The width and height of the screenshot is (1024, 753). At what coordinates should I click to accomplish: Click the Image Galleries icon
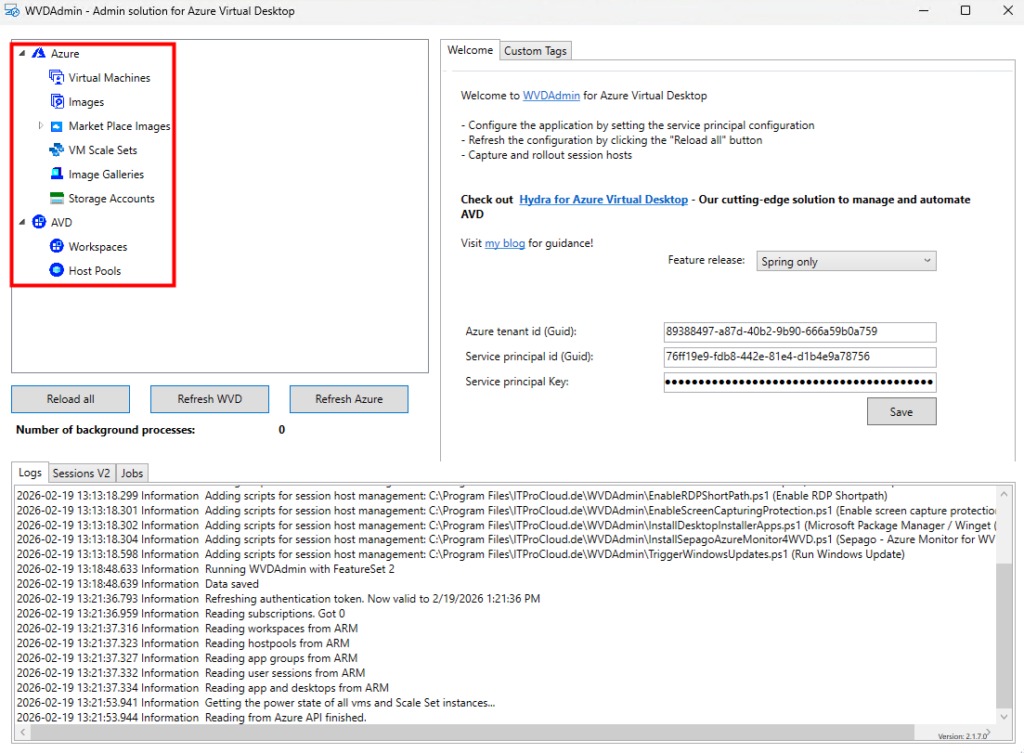[57, 174]
